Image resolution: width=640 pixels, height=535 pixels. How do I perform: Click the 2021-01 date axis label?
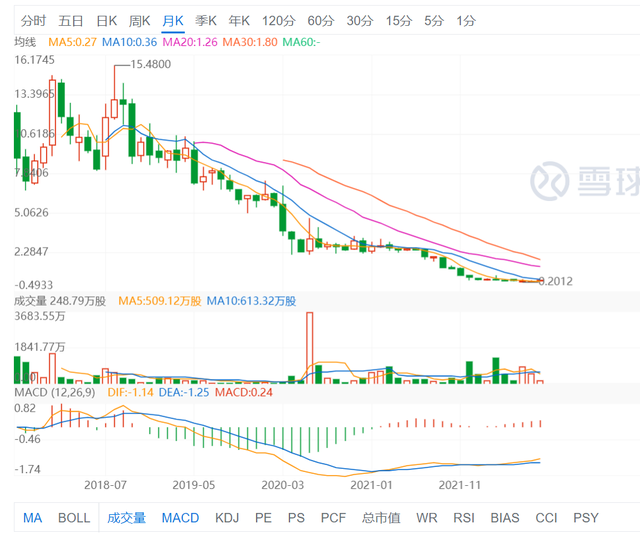coord(371,485)
